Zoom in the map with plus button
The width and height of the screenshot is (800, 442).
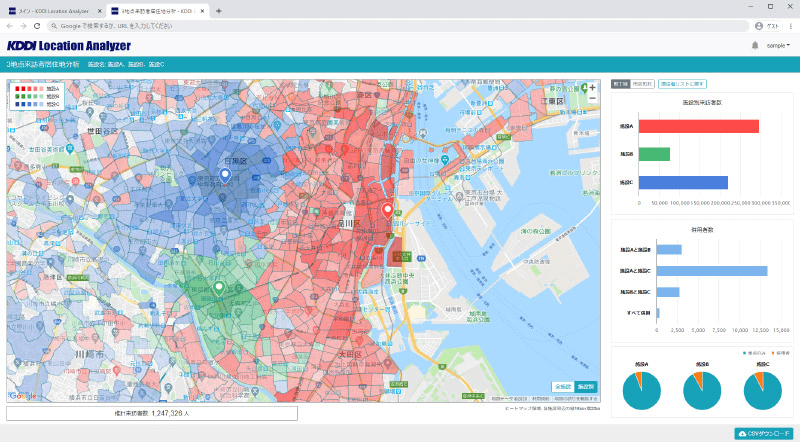[592, 88]
